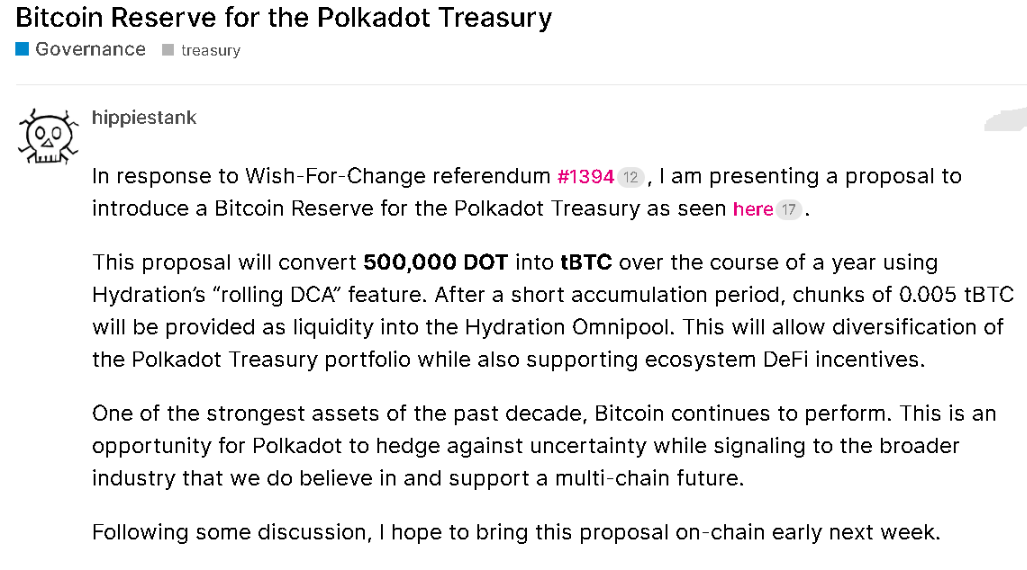Click the bold 500,000 DOT text

click(x=436, y=262)
